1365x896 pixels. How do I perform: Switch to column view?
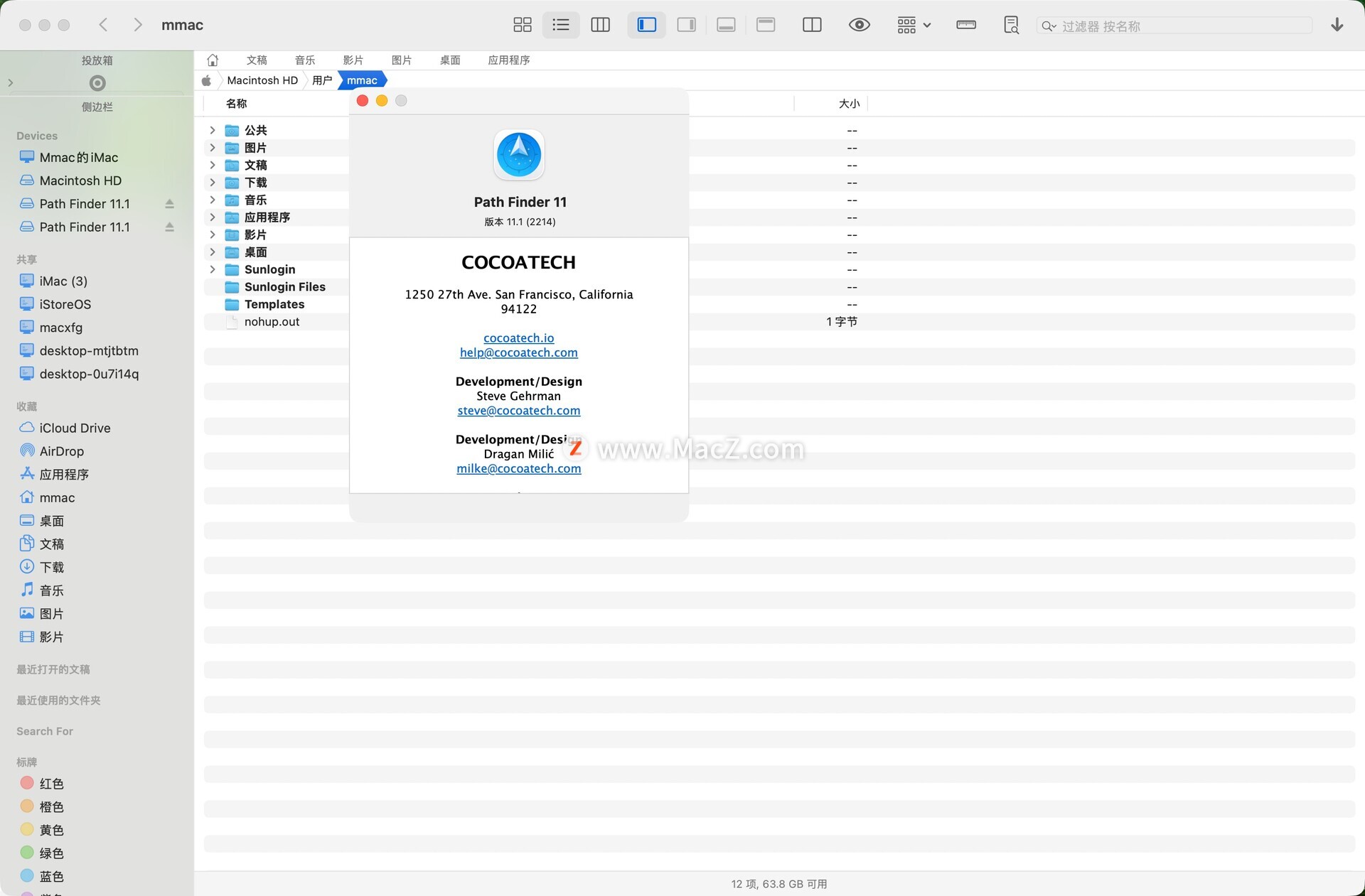(x=600, y=25)
